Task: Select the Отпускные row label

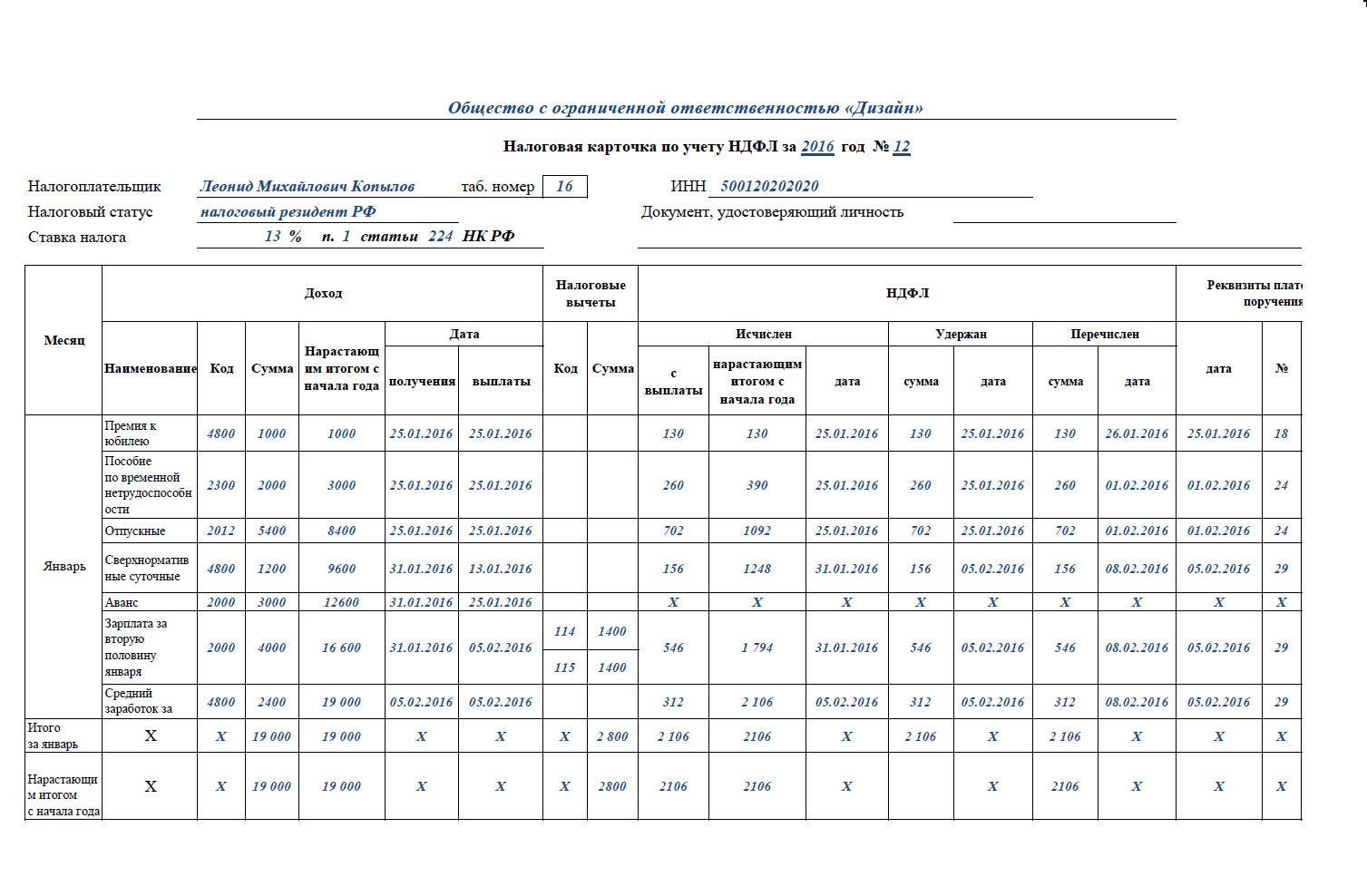Action: click(x=135, y=531)
